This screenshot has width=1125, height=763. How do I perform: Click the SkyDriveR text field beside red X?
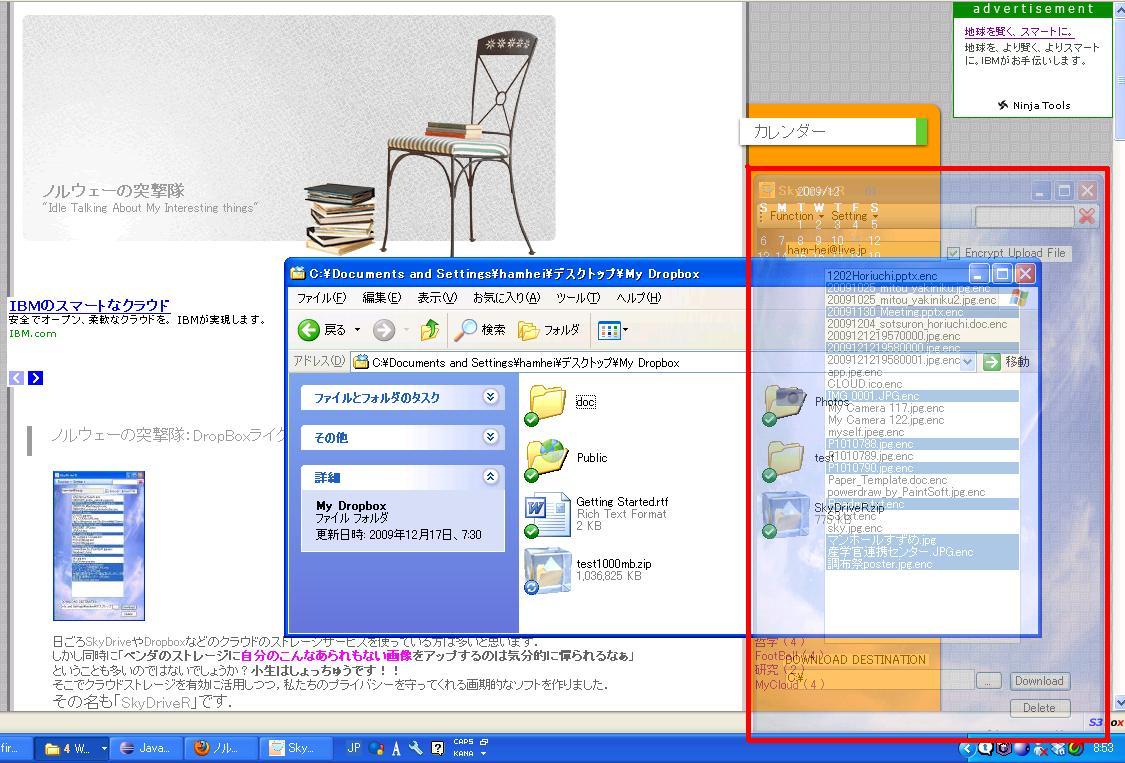point(1024,216)
